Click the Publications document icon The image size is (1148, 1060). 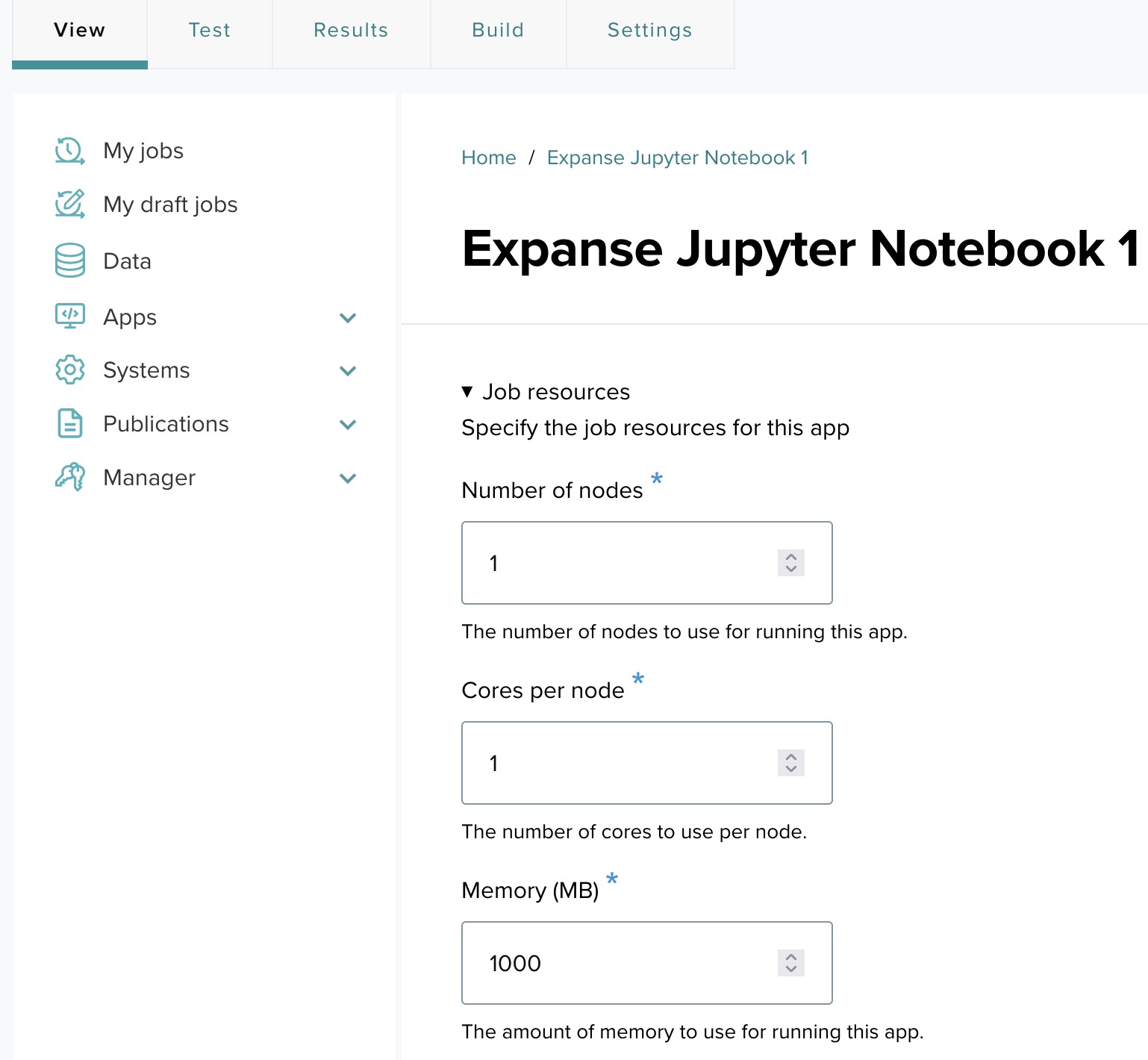(x=69, y=424)
